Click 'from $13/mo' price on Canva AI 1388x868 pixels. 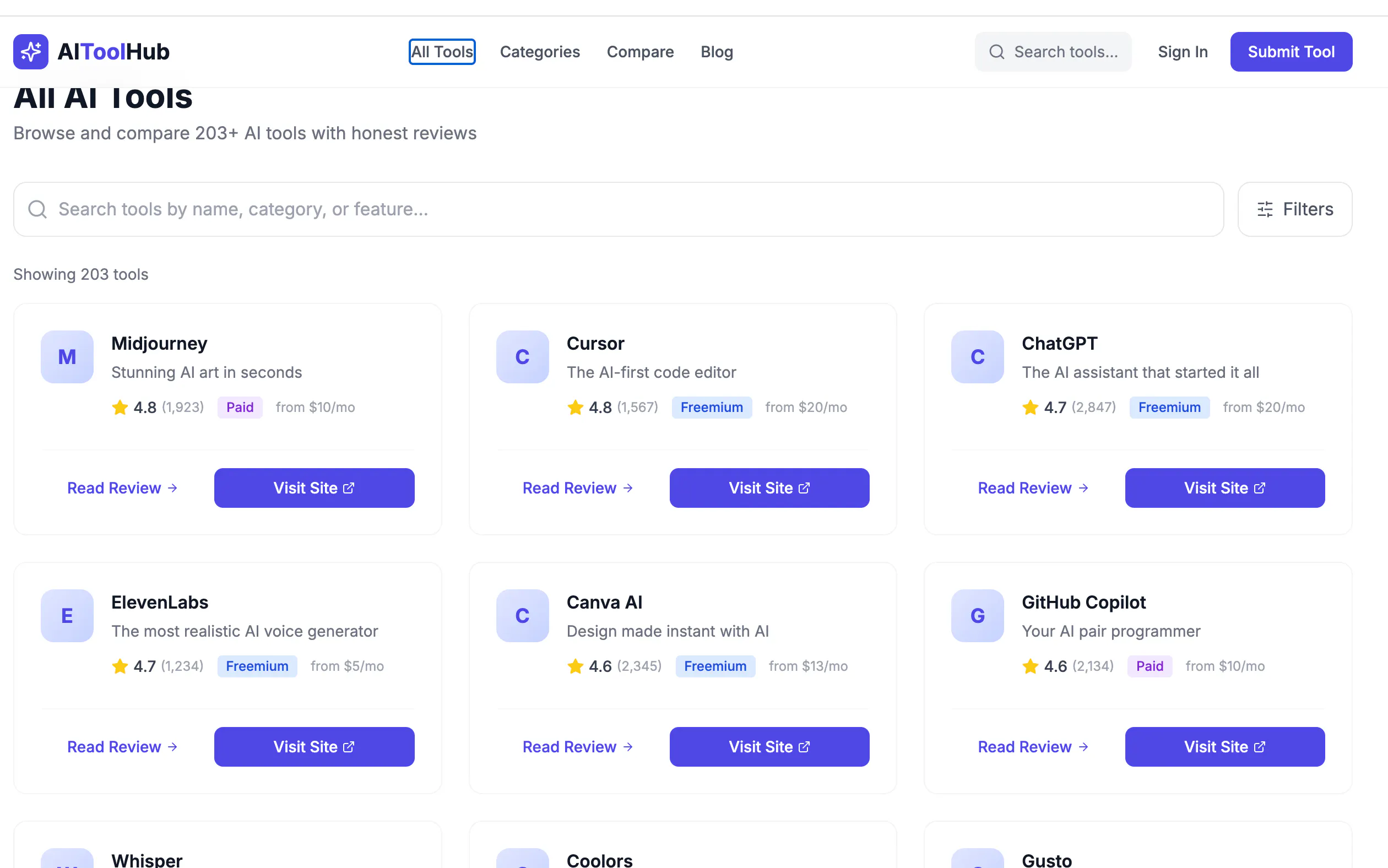[x=808, y=666]
